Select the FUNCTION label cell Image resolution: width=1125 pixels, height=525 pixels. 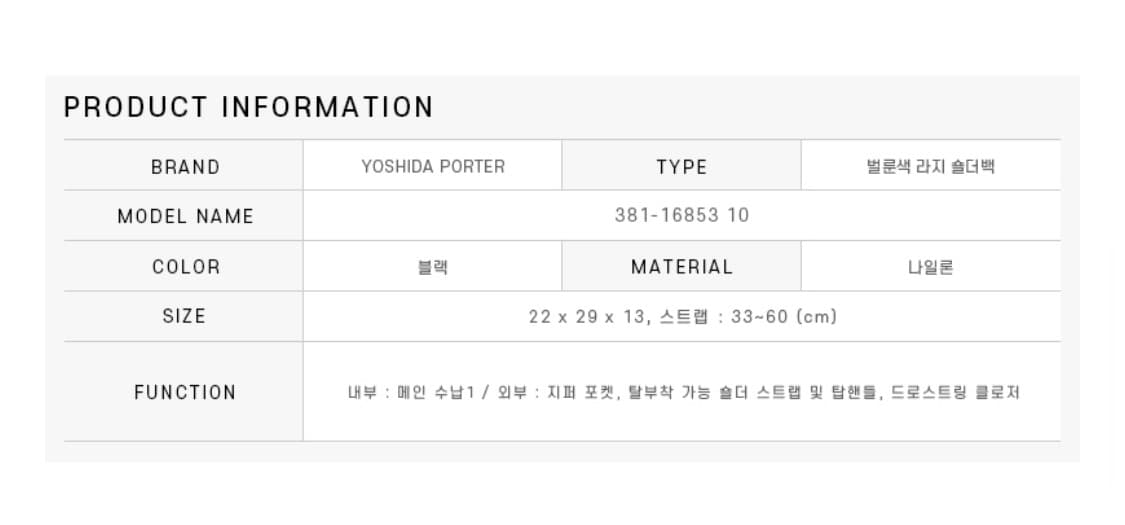(x=184, y=392)
